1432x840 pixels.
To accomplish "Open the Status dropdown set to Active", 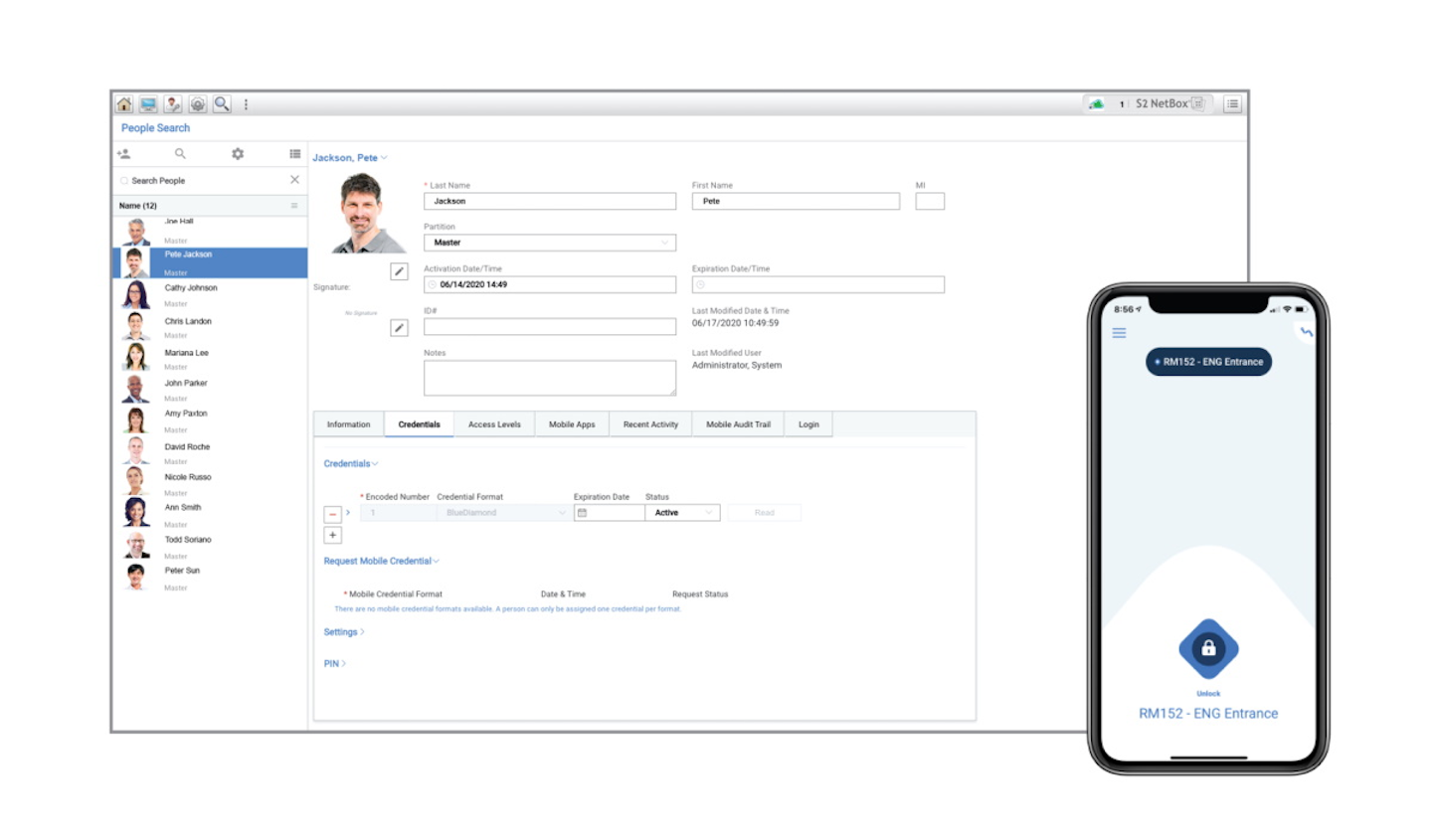I will tap(682, 513).
